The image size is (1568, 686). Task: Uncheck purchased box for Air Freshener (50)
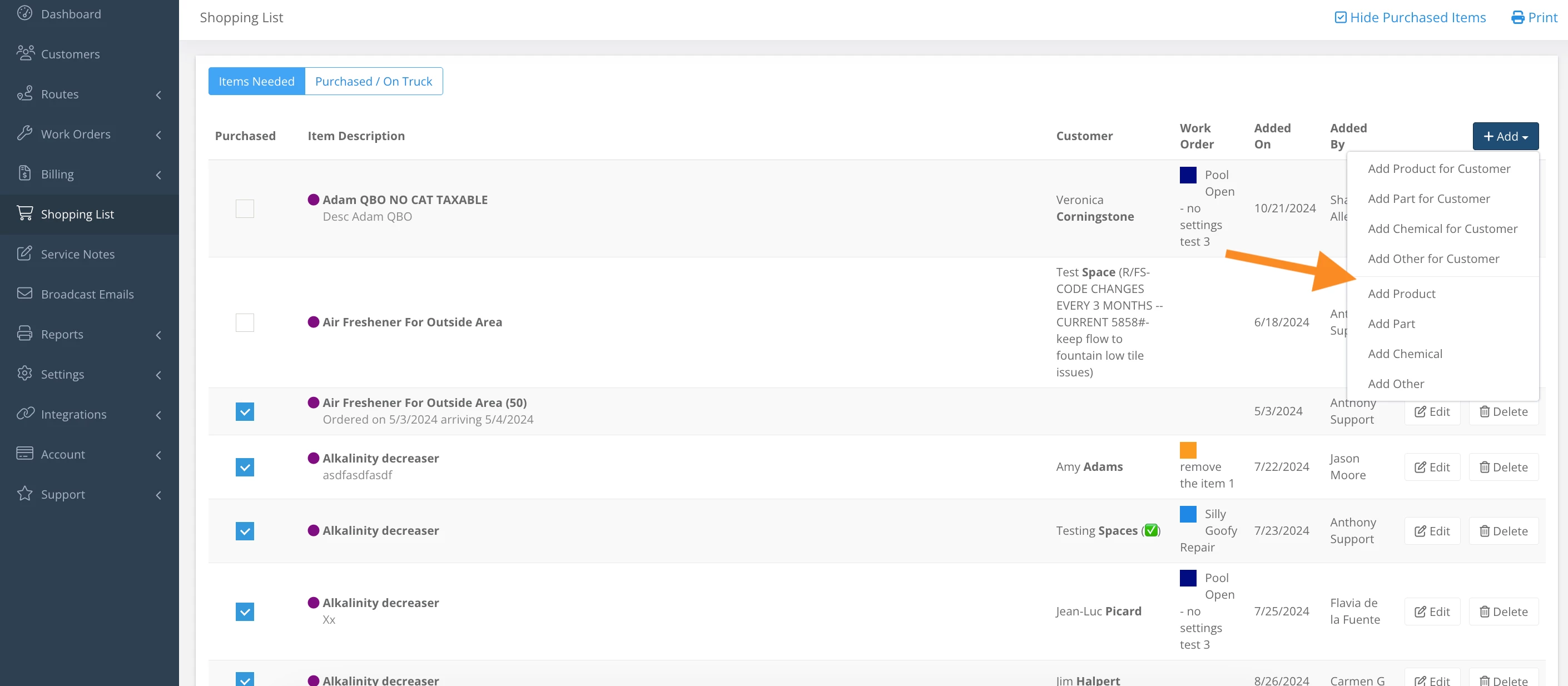coord(245,411)
